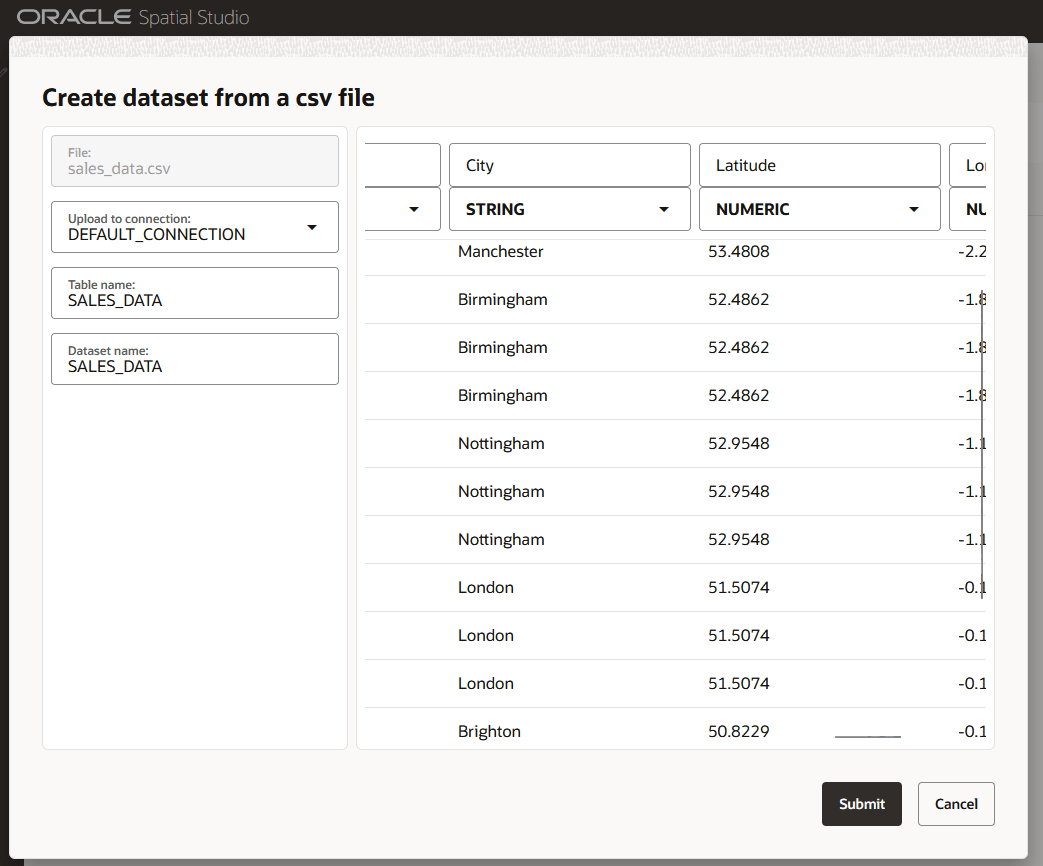Click the Latitude column name field
Screen dimensions: 1043x866
[820, 165]
